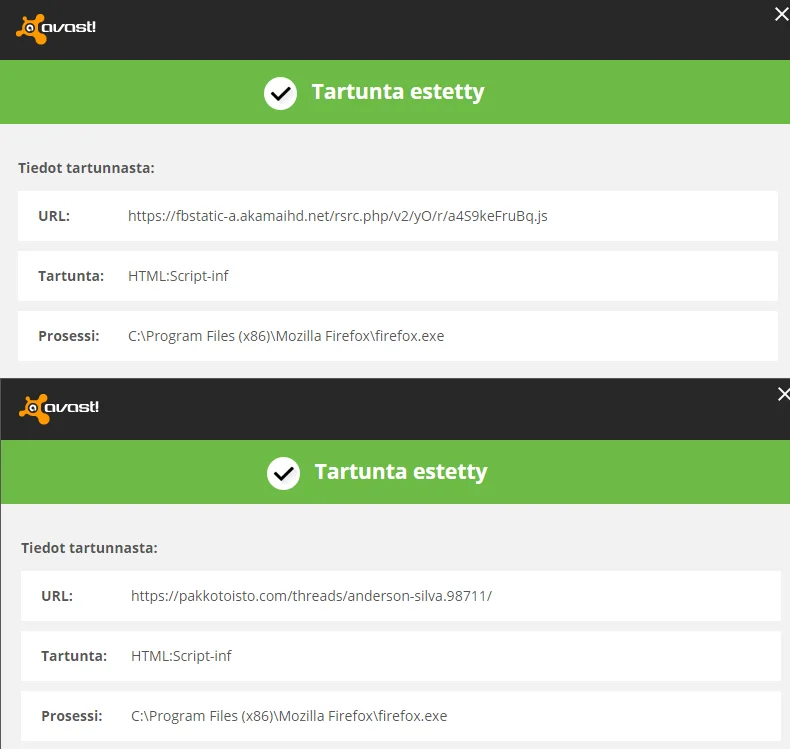Click the avast logo in bottom popup
Viewport: 790px width, 749px height.
(x=59, y=408)
